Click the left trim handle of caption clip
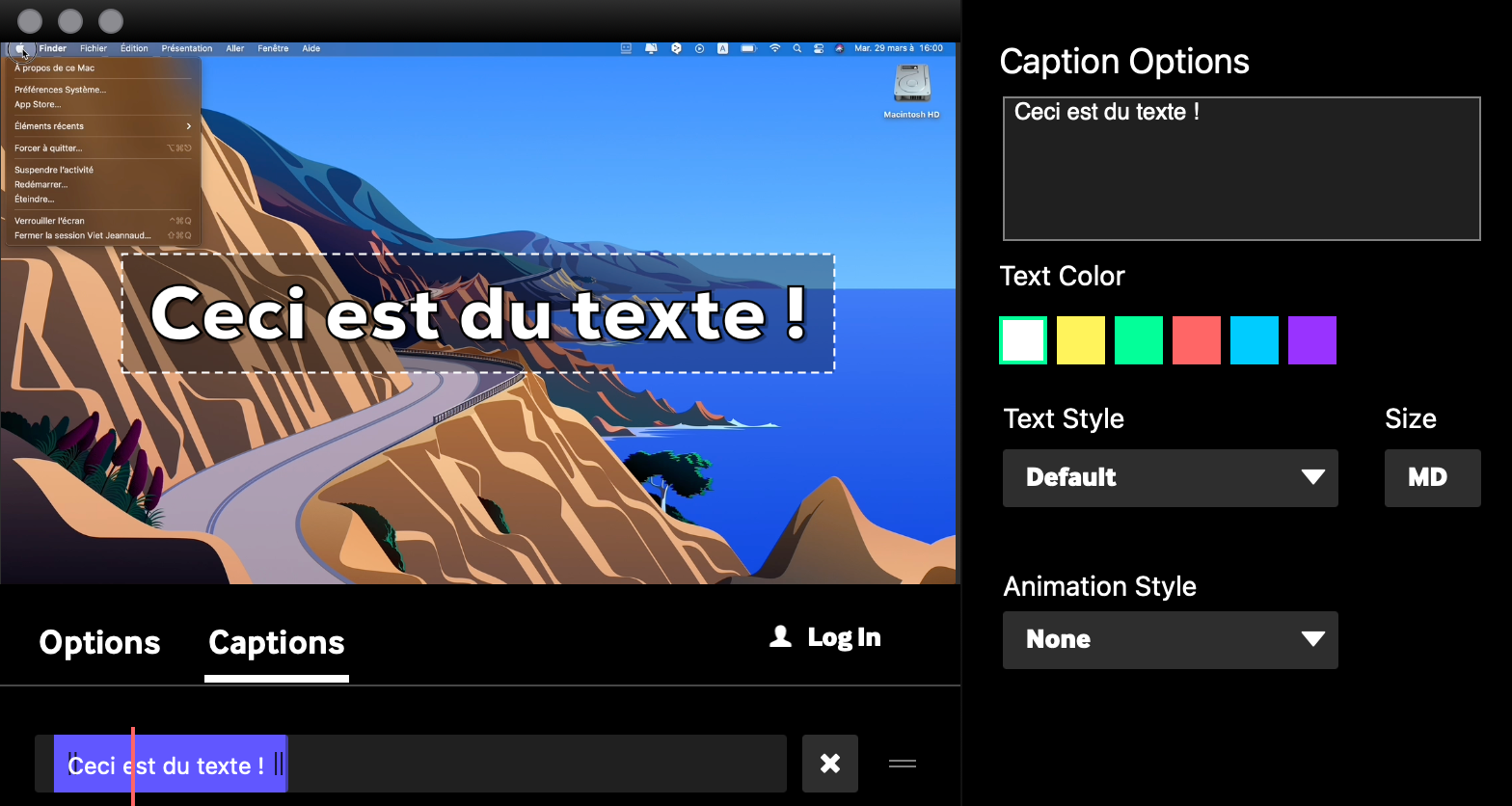Screen dimensions: 1512x806 pos(71,764)
